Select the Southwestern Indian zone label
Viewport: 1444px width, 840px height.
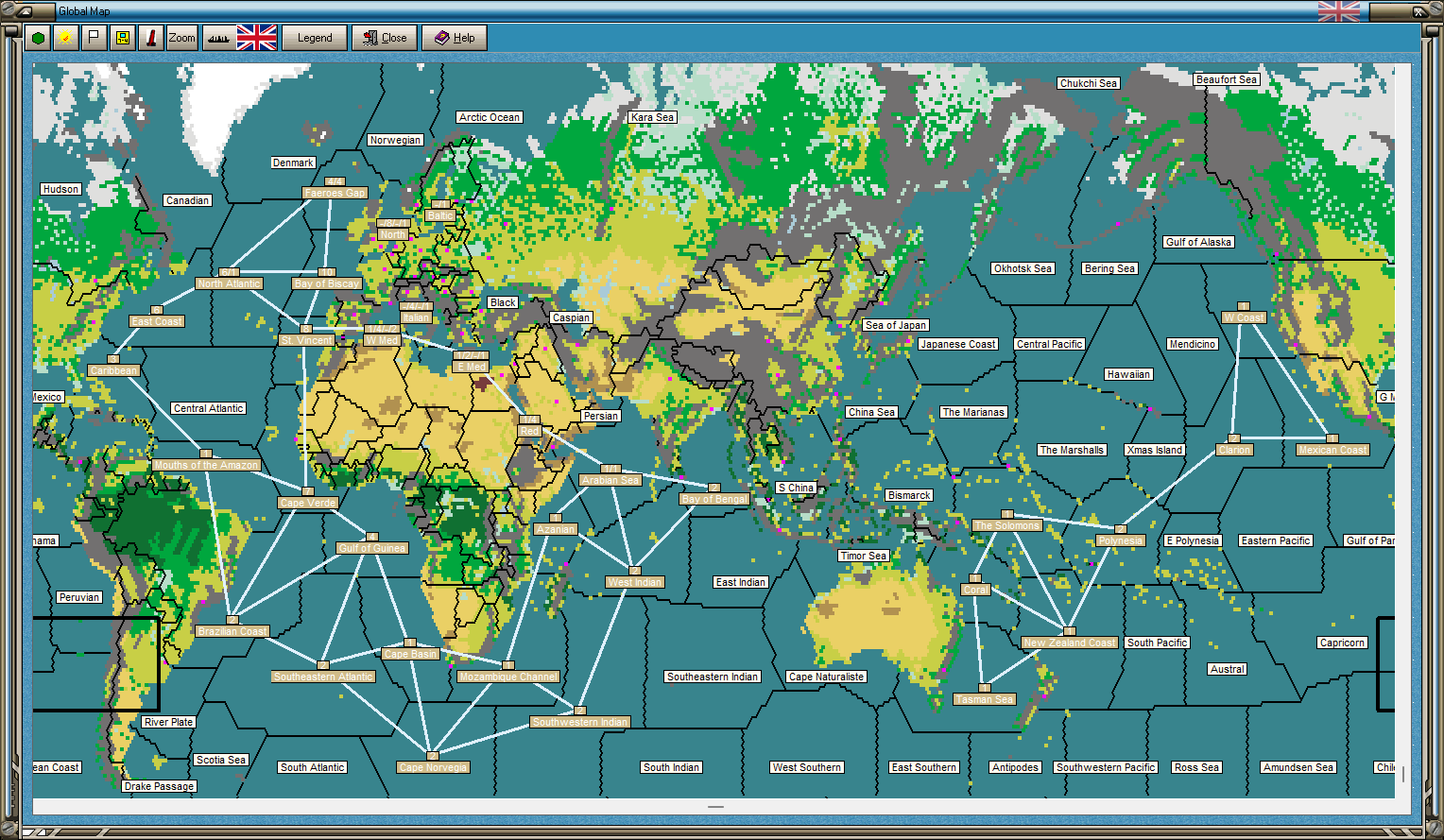point(580,722)
